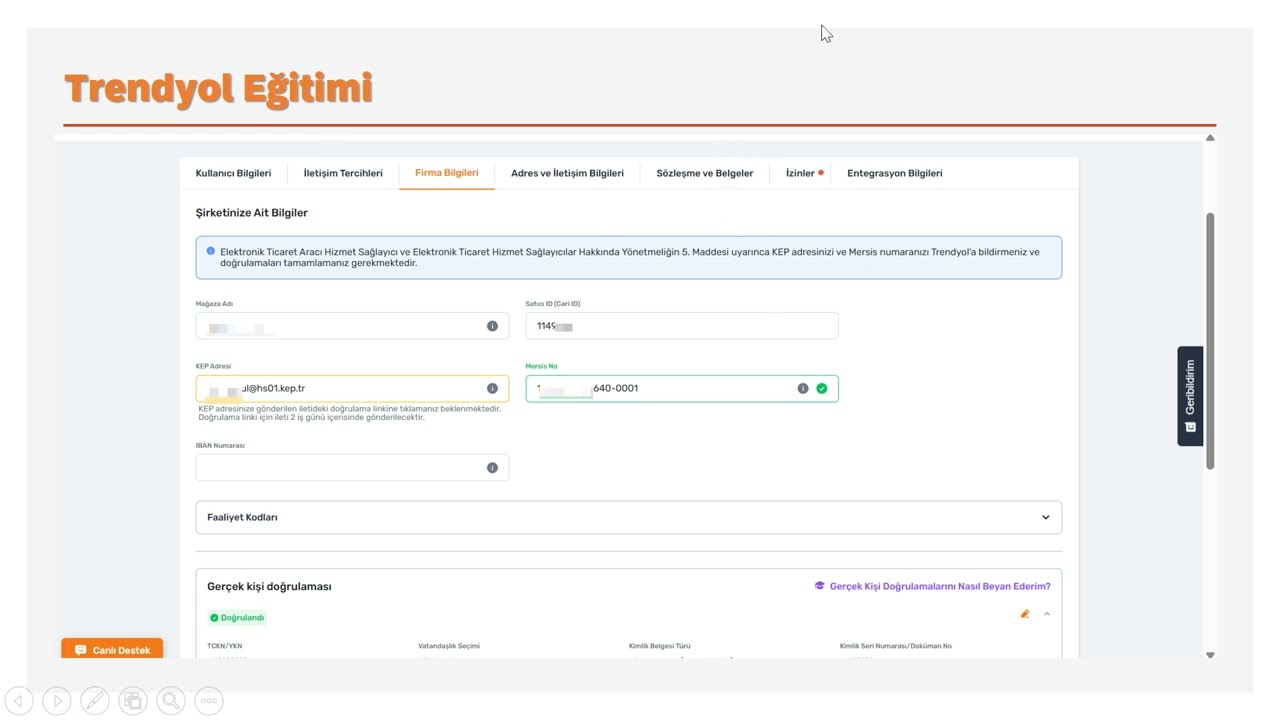Open Entegrasyon Bilgileri tab
The image size is (1280, 720).
point(895,173)
